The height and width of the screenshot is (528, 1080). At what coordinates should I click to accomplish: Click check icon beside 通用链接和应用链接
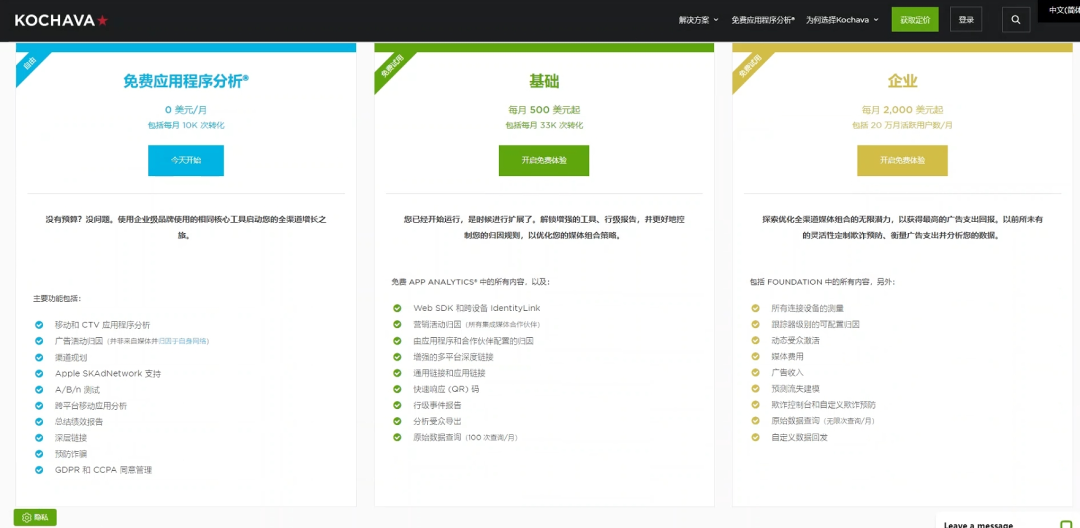coord(397,373)
